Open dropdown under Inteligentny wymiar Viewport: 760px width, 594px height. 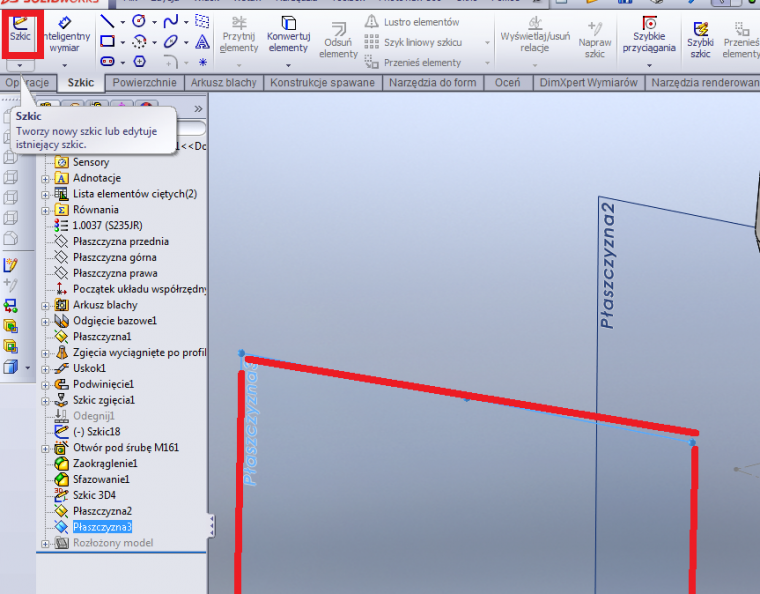point(64,65)
